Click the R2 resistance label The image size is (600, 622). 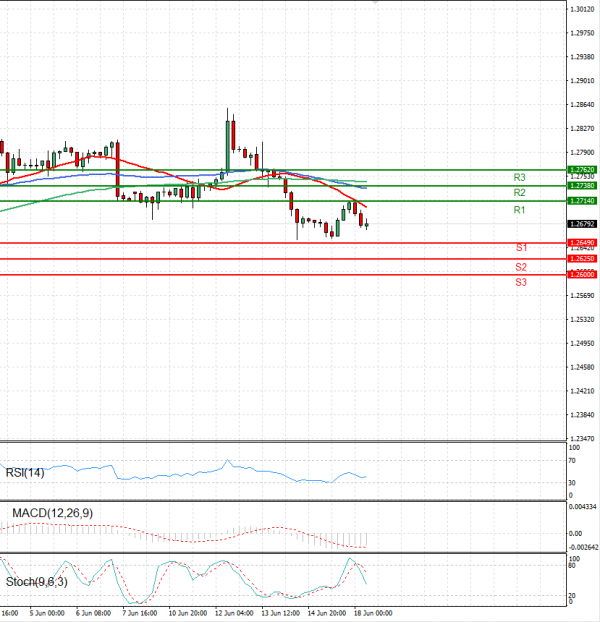pyautogui.click(x=519, y=192)
